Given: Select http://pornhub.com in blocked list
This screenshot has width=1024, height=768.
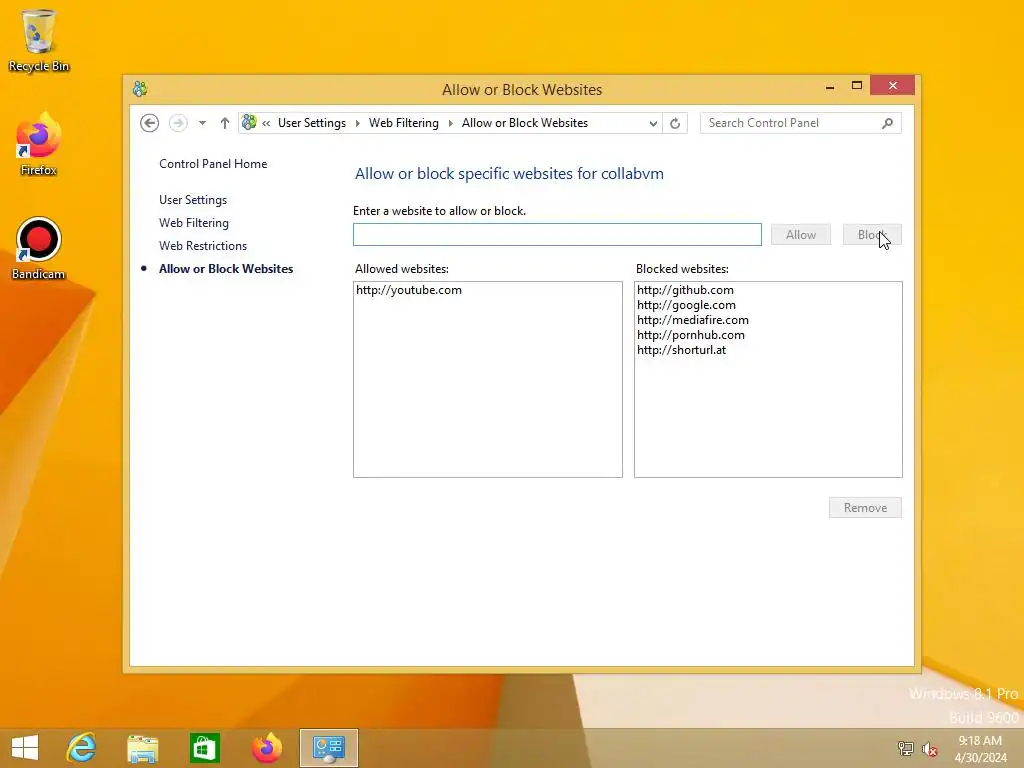Looking at the screenshot, I should point(690,335).
